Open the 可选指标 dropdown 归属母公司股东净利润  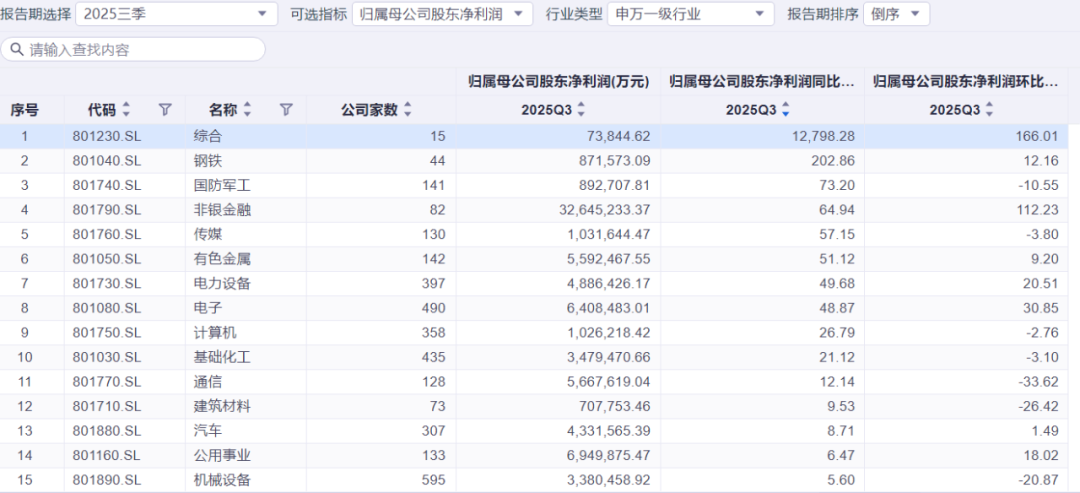pyautogui.click(x=442, y=14)
